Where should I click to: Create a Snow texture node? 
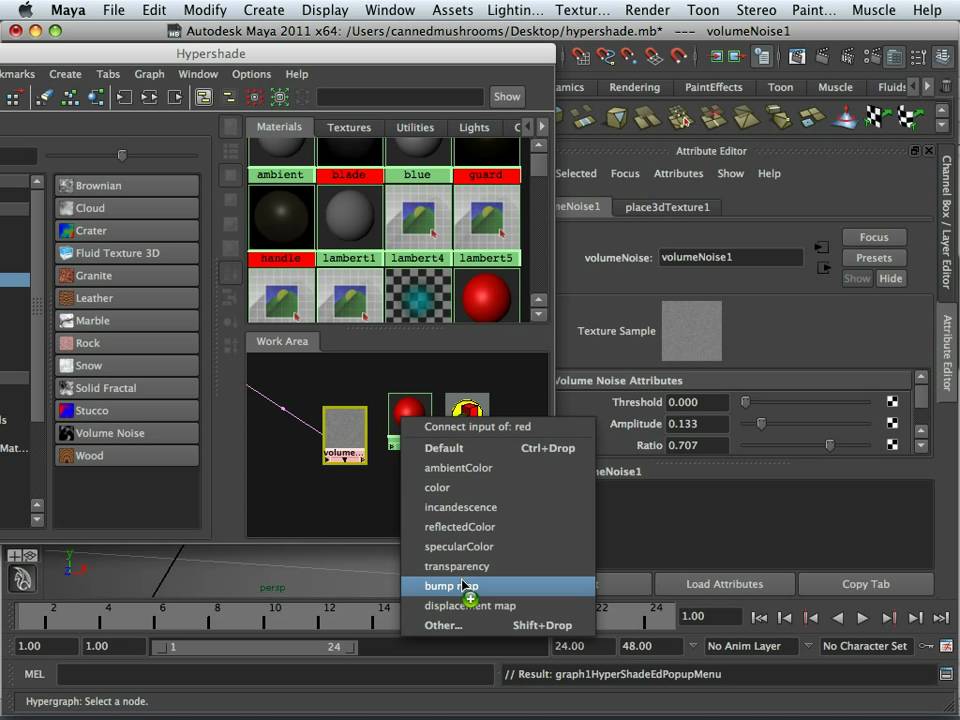pyautogui.click(x=127, y=366)
